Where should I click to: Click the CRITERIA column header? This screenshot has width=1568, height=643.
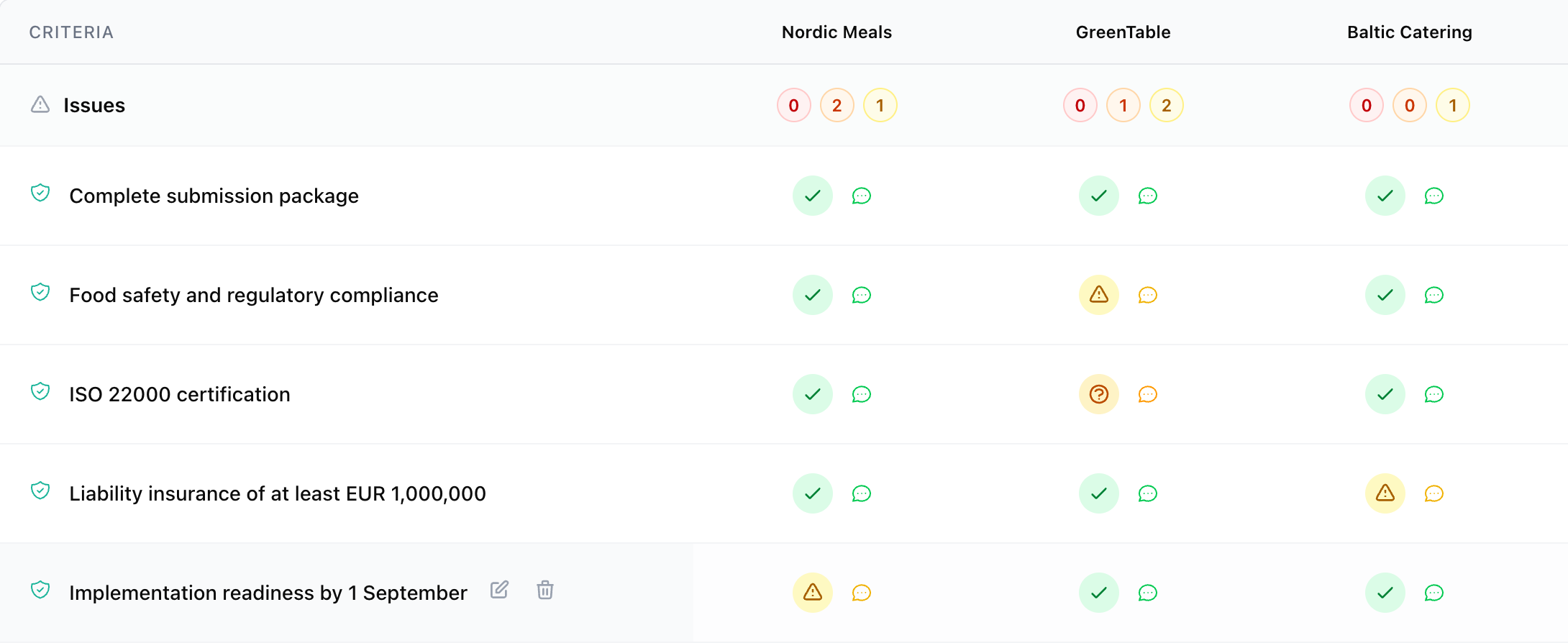[71, 32]
